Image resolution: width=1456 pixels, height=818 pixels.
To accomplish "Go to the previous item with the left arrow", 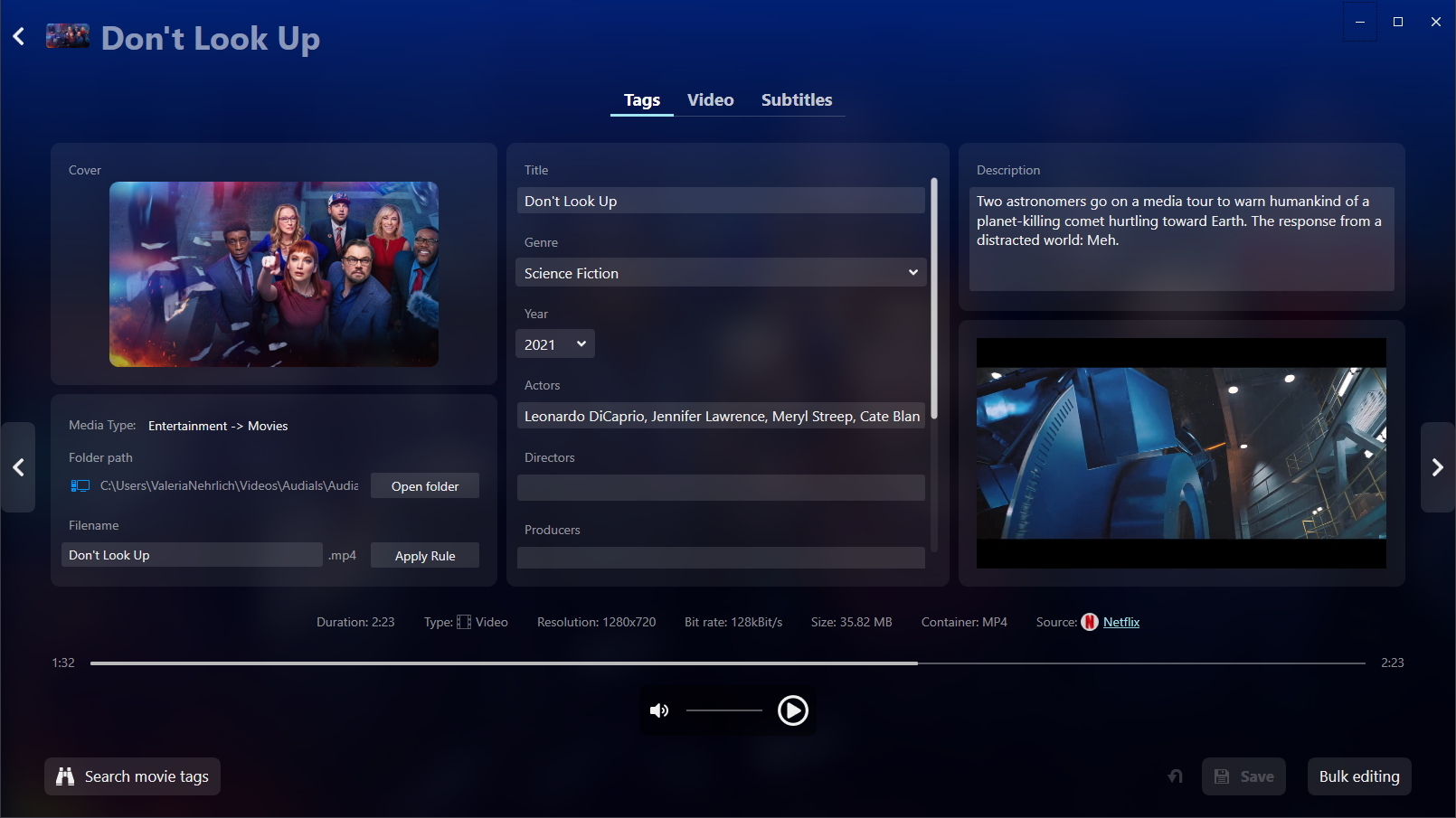I will click(x=18, y=467).
